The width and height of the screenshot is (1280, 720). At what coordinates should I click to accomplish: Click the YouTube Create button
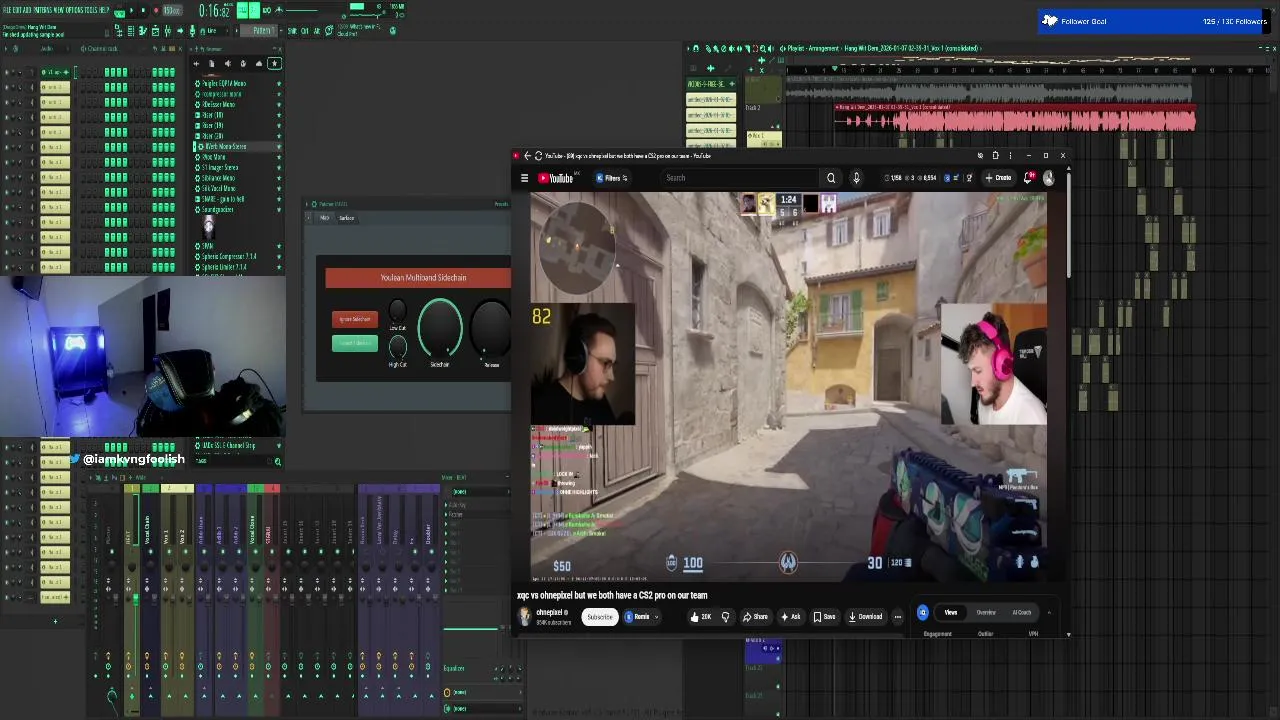tap(999, 178)
